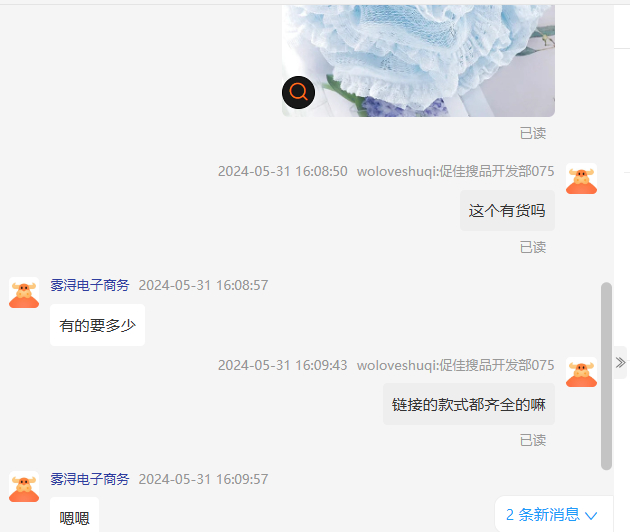Open the 雾浔电子商务 sender name at 16:09:57
This screenshot has width=630, height=532.
pos(90,479)
